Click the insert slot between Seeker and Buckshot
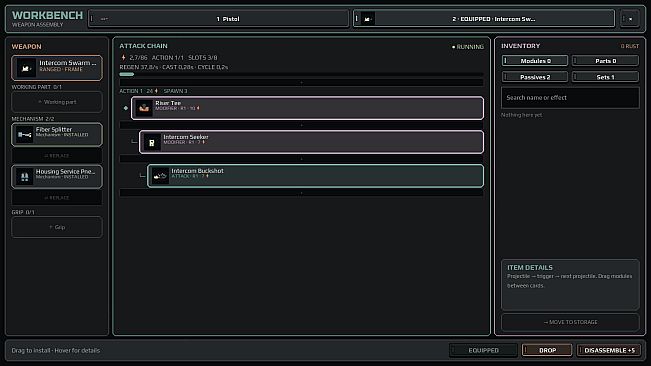651x366 pixels. coord(301,159)
